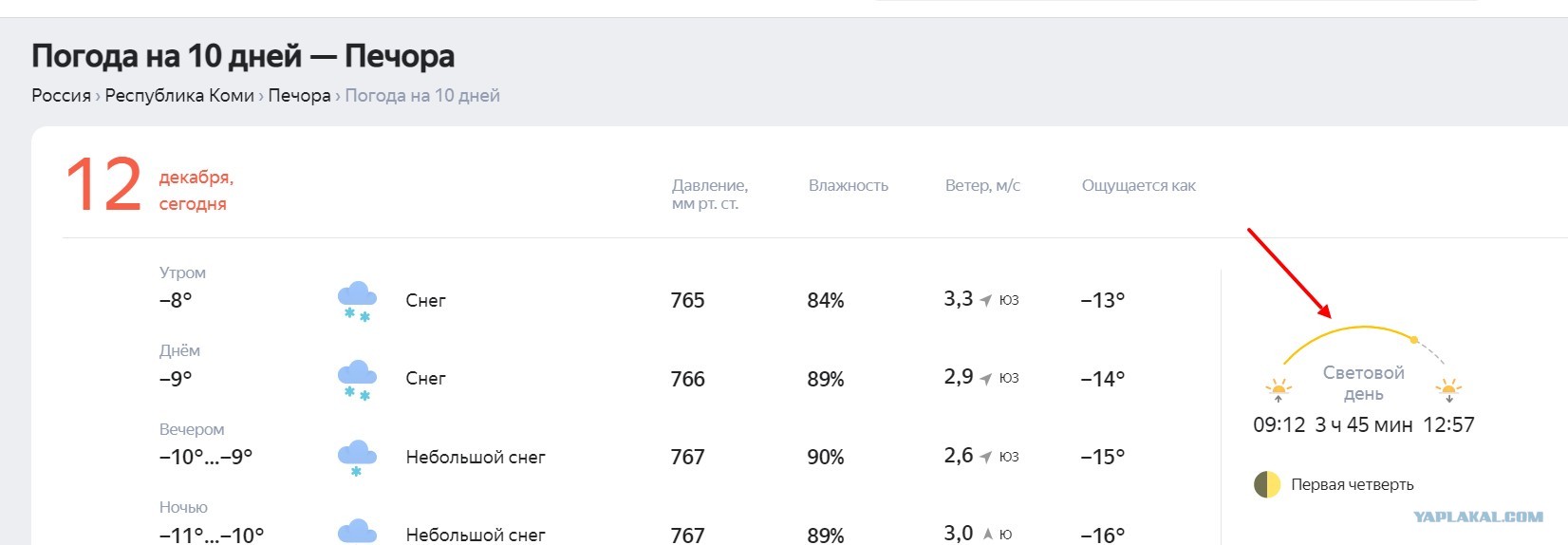Open the Россия breadcrumb link

[x=61, y=95]
